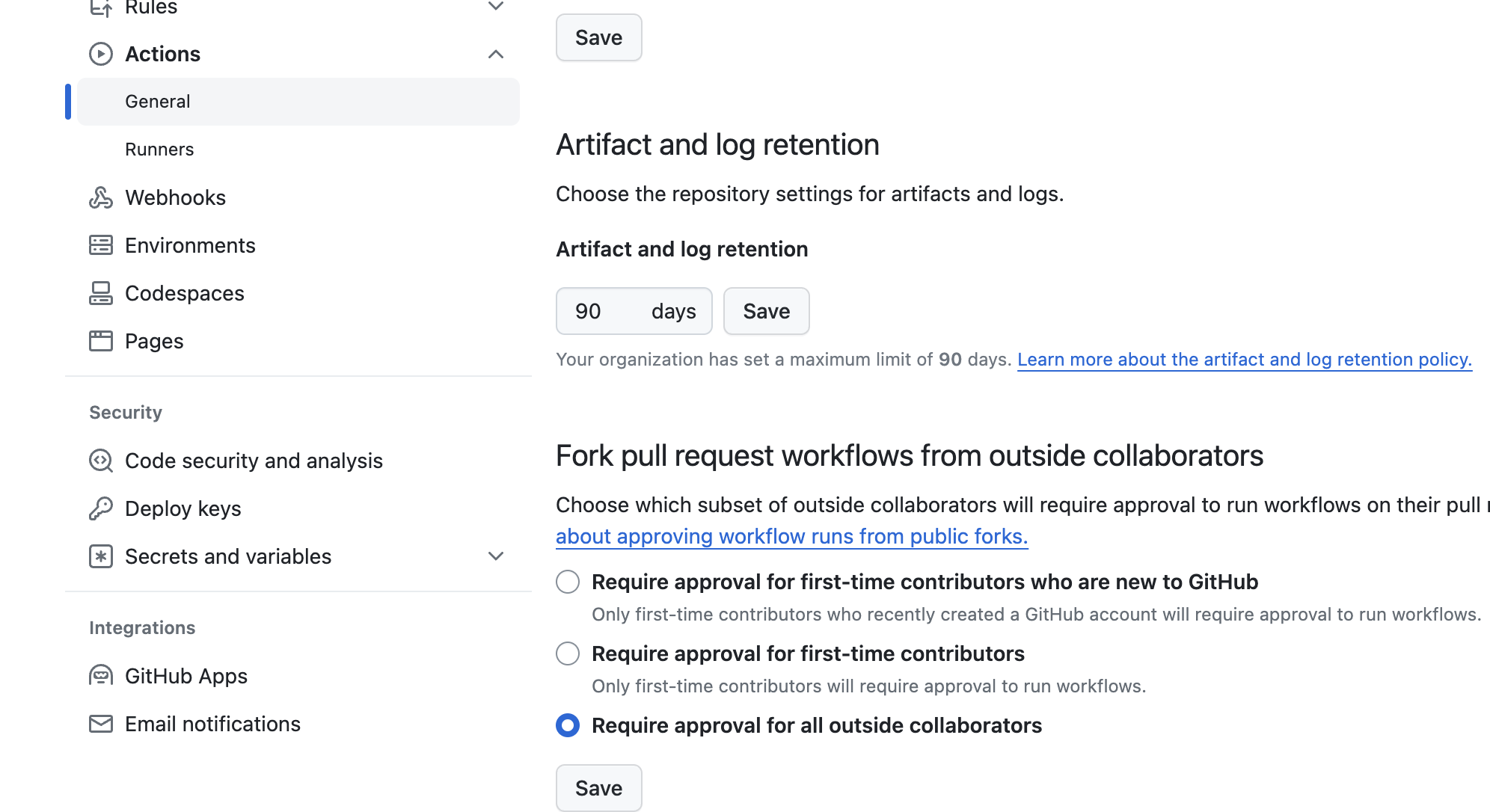This screenshot has width=1490, height=812.
Task: Expand the Rules section chevron
Action: [x=496, y=7]
